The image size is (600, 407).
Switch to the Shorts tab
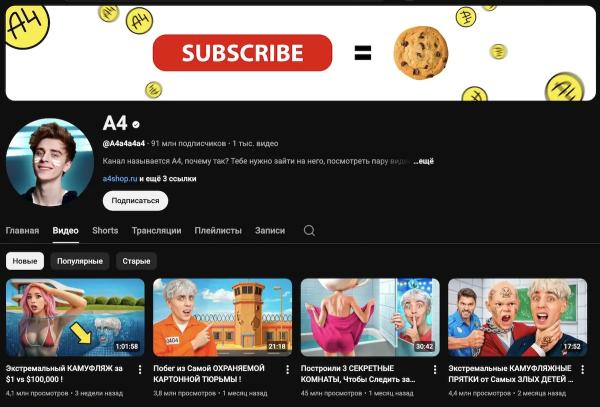pos(105,230)
